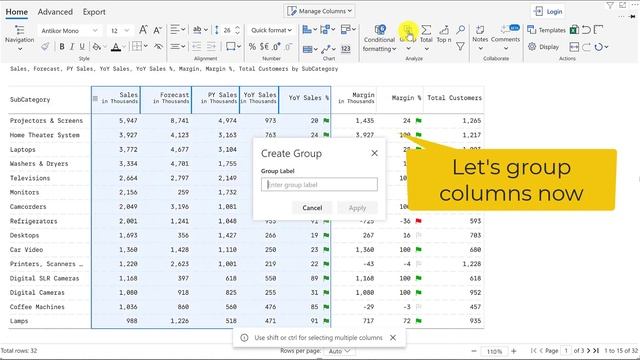Apply currency format icon
This screenshot has height=360, width=640.
264,47
